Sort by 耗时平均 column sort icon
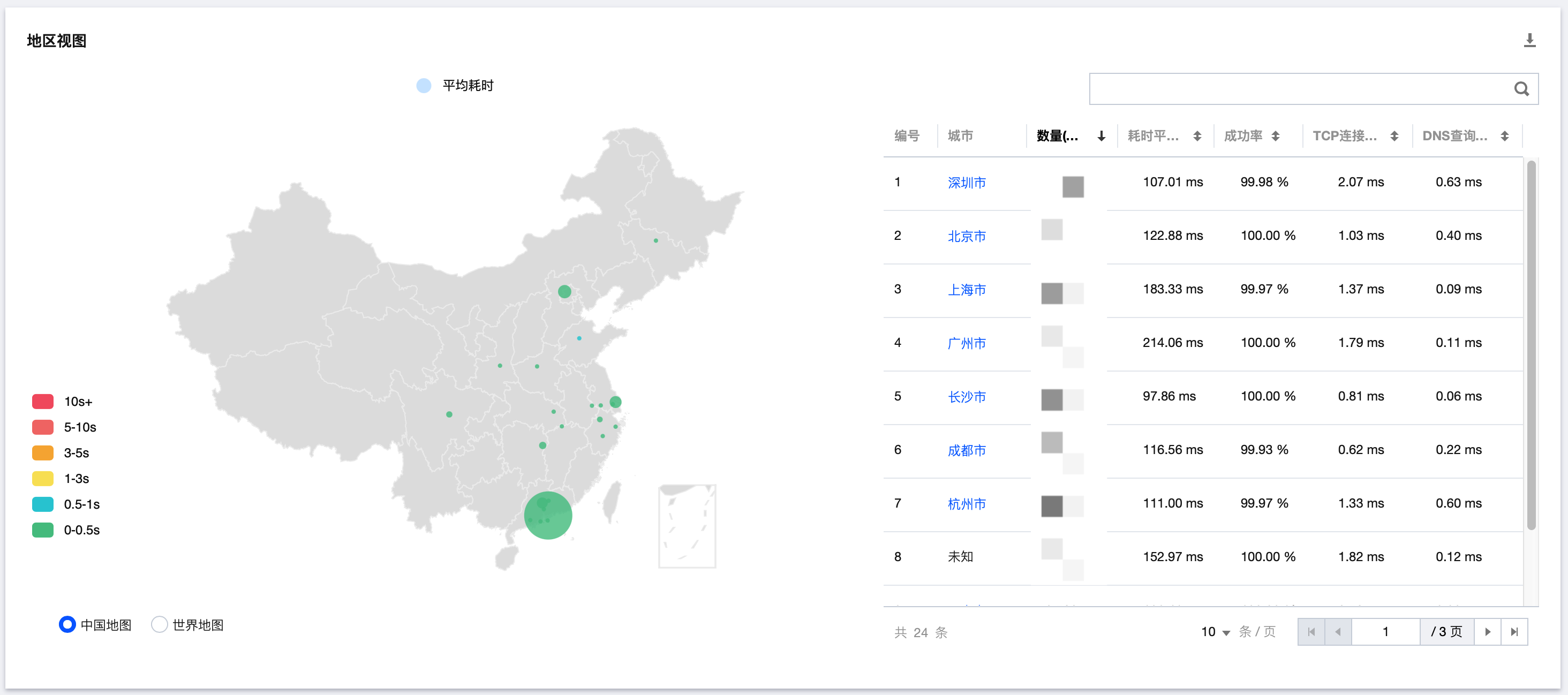The width and height of the screenshot is (1568, 695). click(1197, 135)
